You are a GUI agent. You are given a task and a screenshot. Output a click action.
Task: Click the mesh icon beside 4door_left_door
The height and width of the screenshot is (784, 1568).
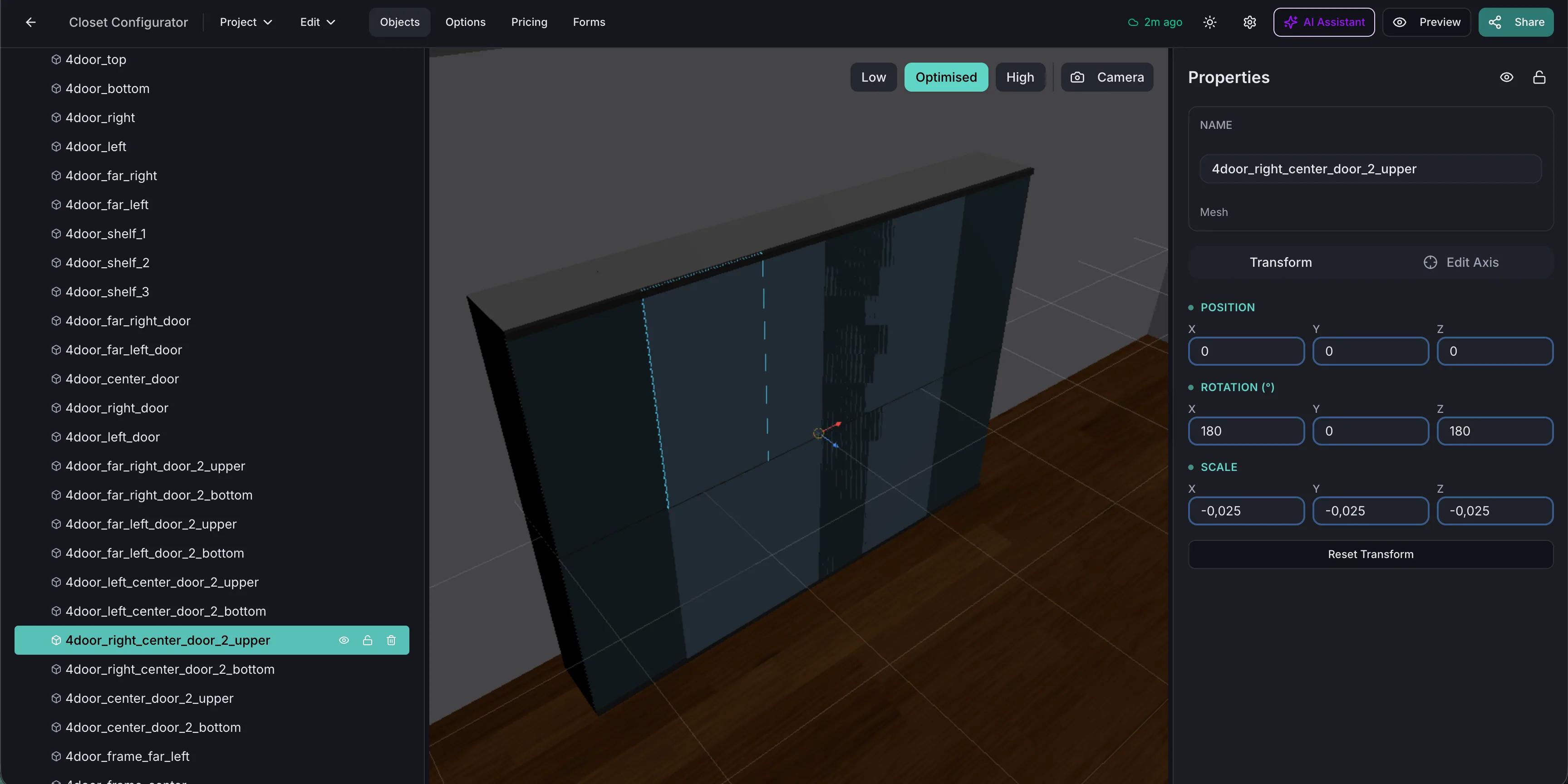[x=56, y=437]
